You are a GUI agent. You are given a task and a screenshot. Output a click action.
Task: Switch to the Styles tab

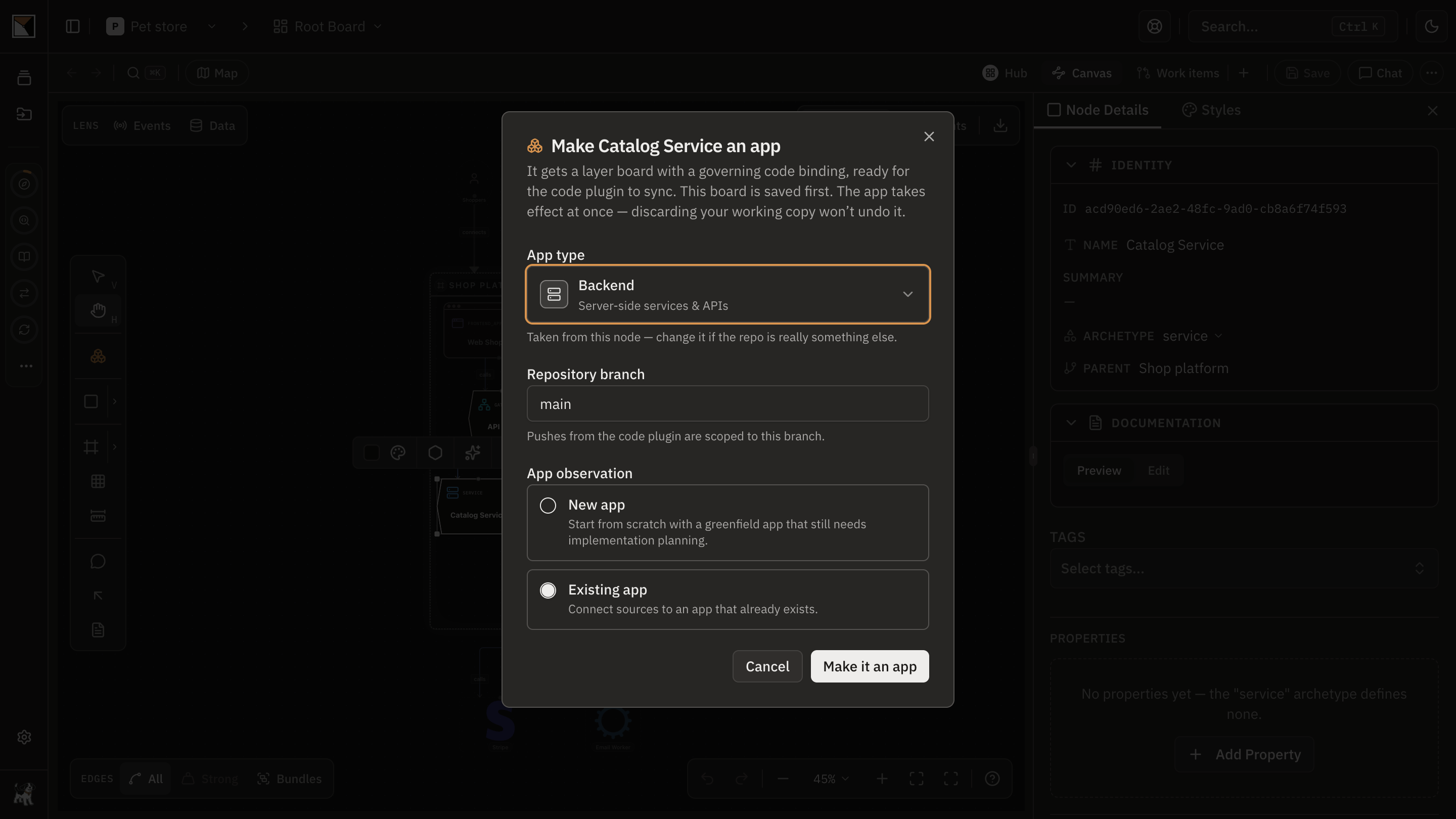click(x=1211, y=110)
